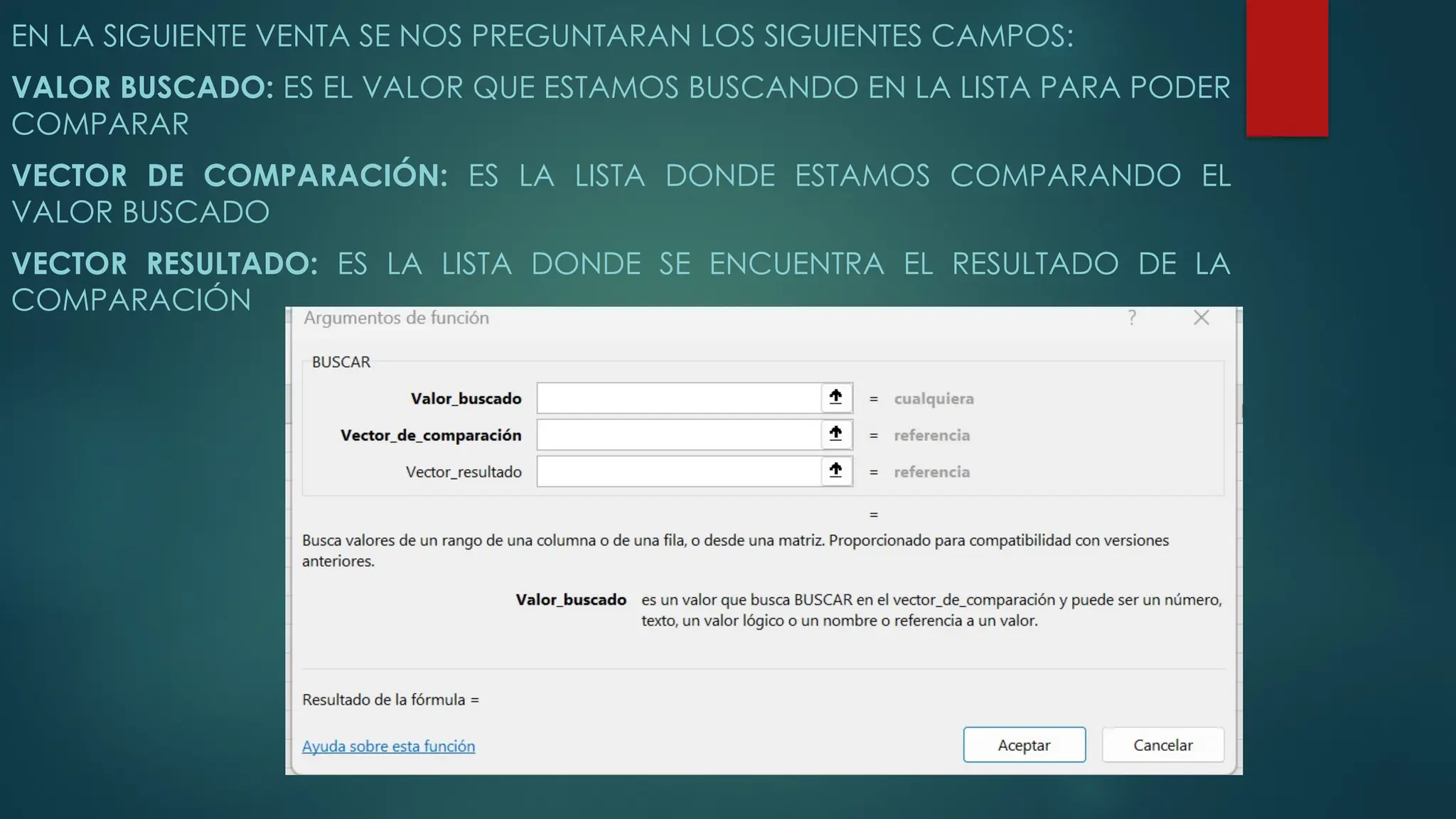Screen dimensions: 1456x819
Task: Close the Argumentos de función dialog
Action: [1201, 318]
